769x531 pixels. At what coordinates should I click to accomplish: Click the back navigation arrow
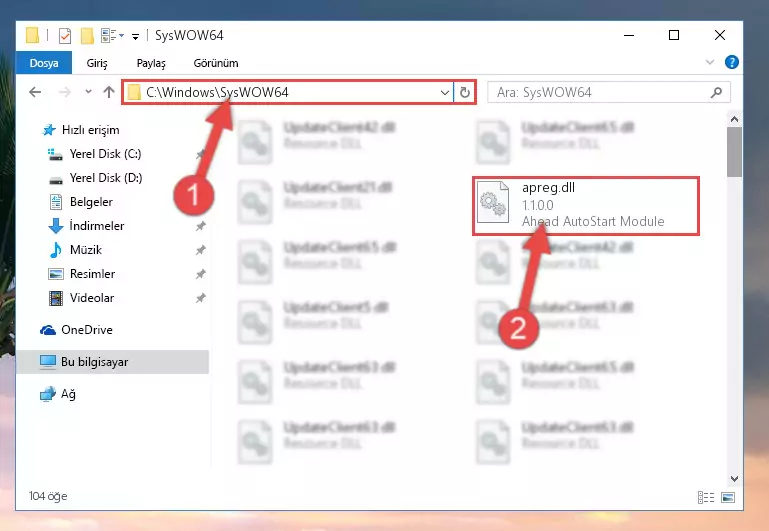click(x=35, y=92)
